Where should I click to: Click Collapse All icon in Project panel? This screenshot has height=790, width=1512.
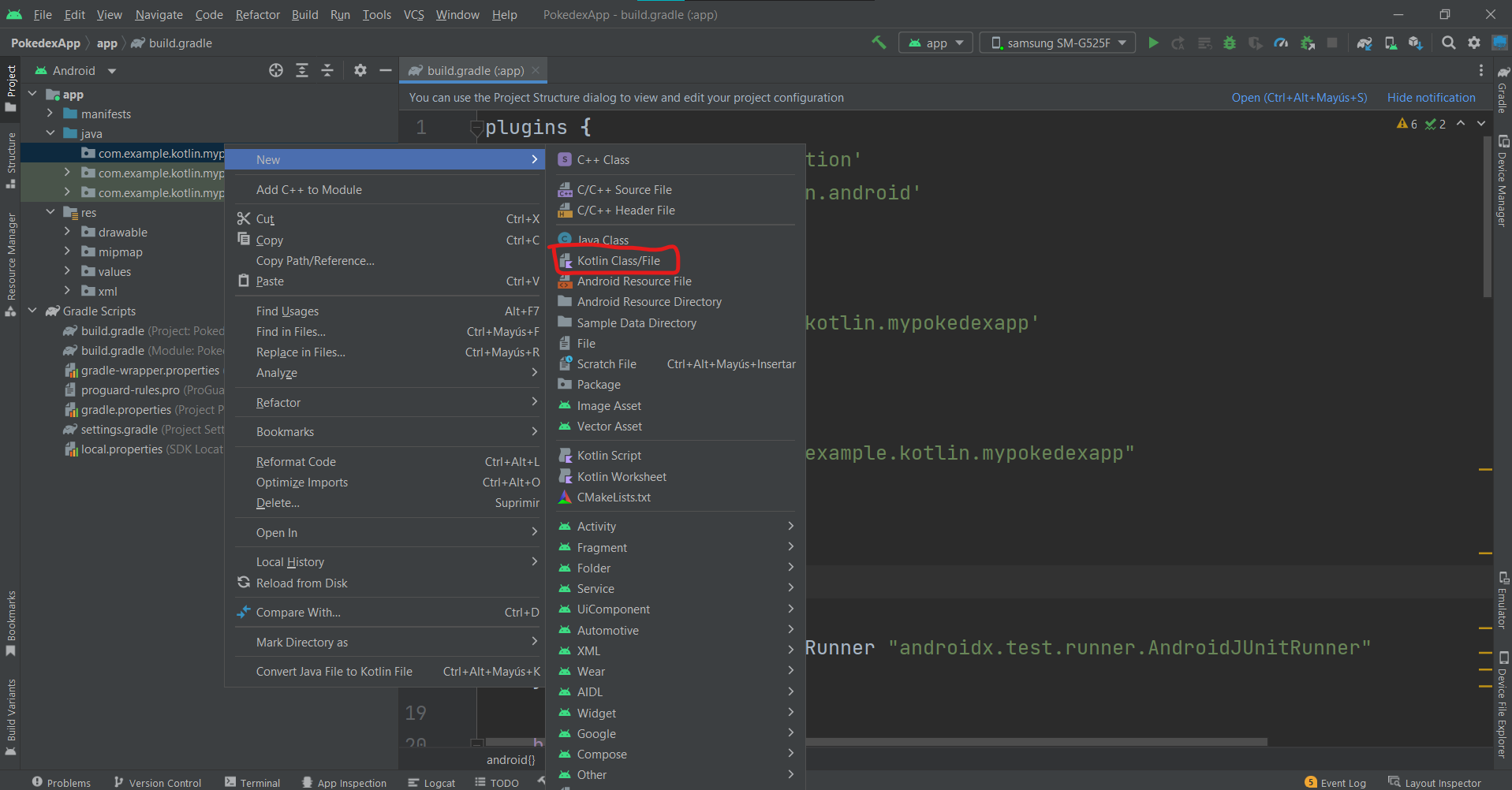point(327,70)
